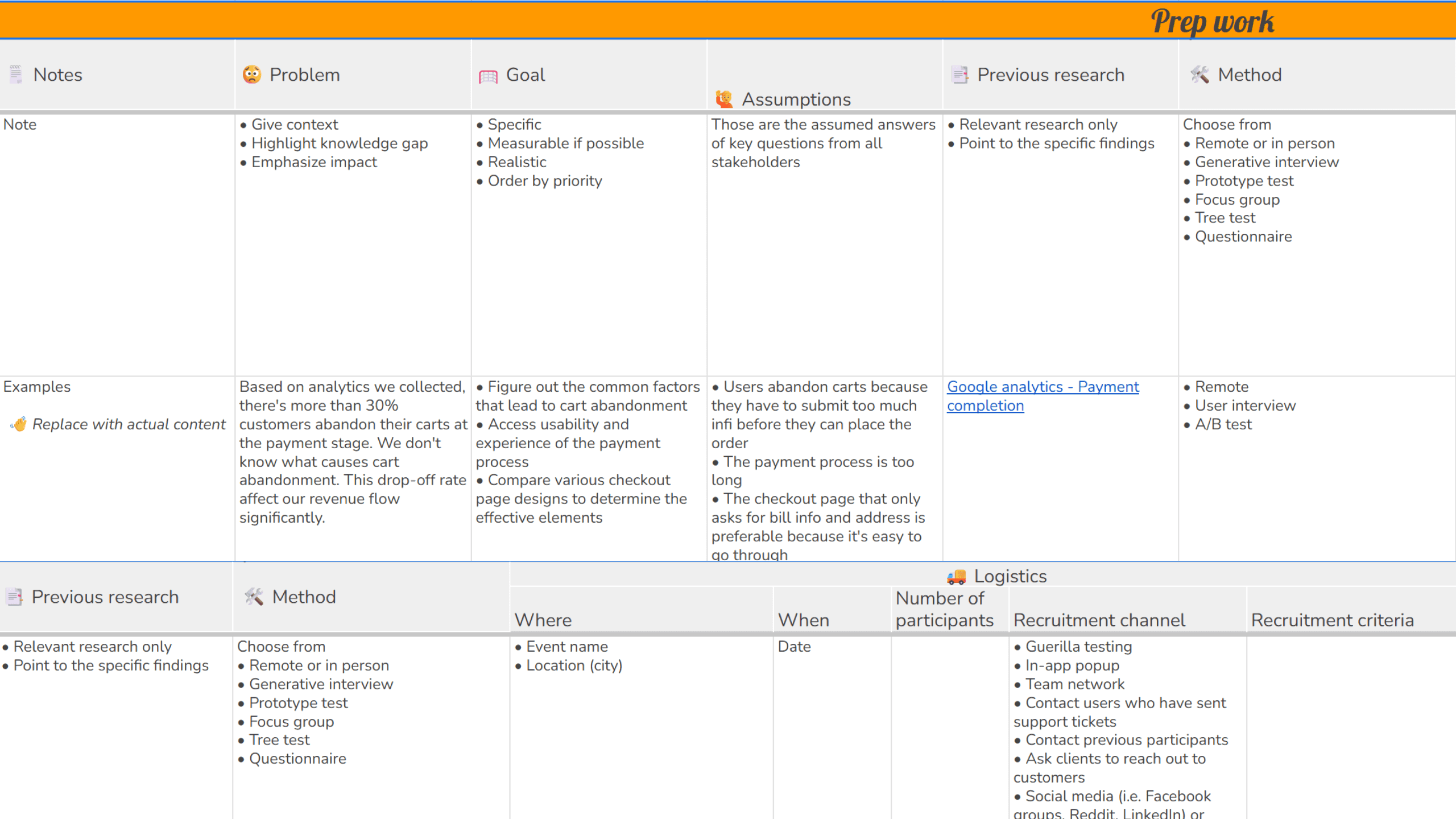Viewport: 1456px width, 819px height.
Task: Click the document icon on lower Previous research header
Action: click(x=15, y=597)
